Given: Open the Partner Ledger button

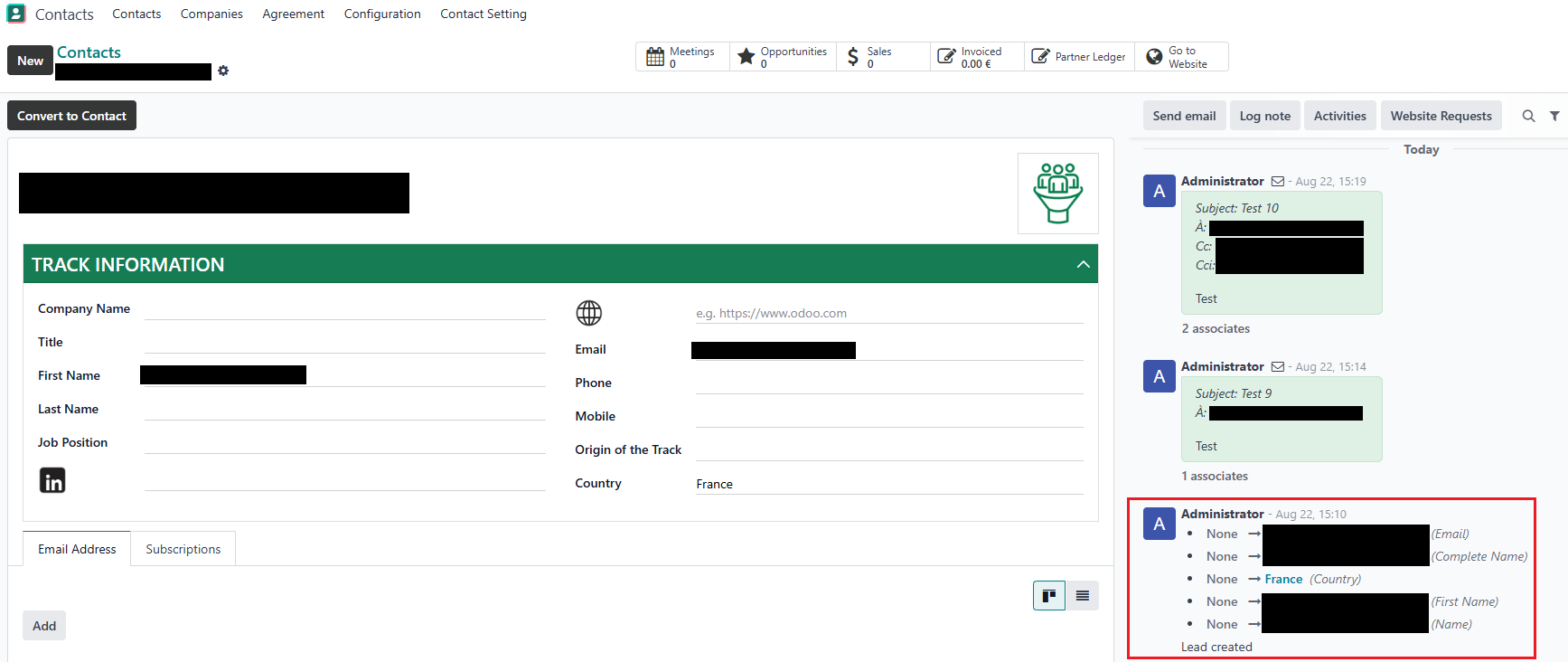Looking at the screenshot, I should 1079,57.
